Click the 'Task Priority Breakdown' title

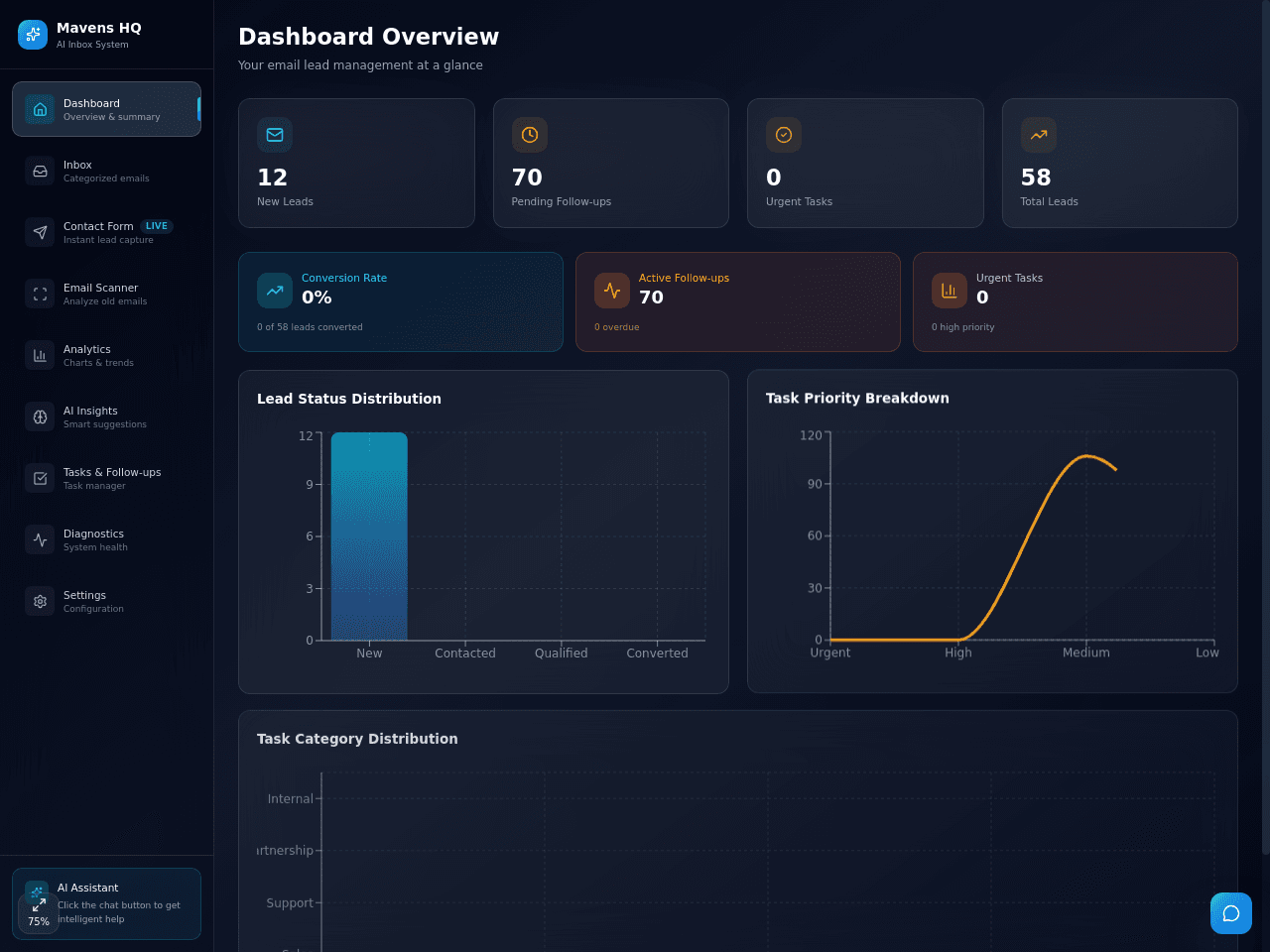[857, 398]
